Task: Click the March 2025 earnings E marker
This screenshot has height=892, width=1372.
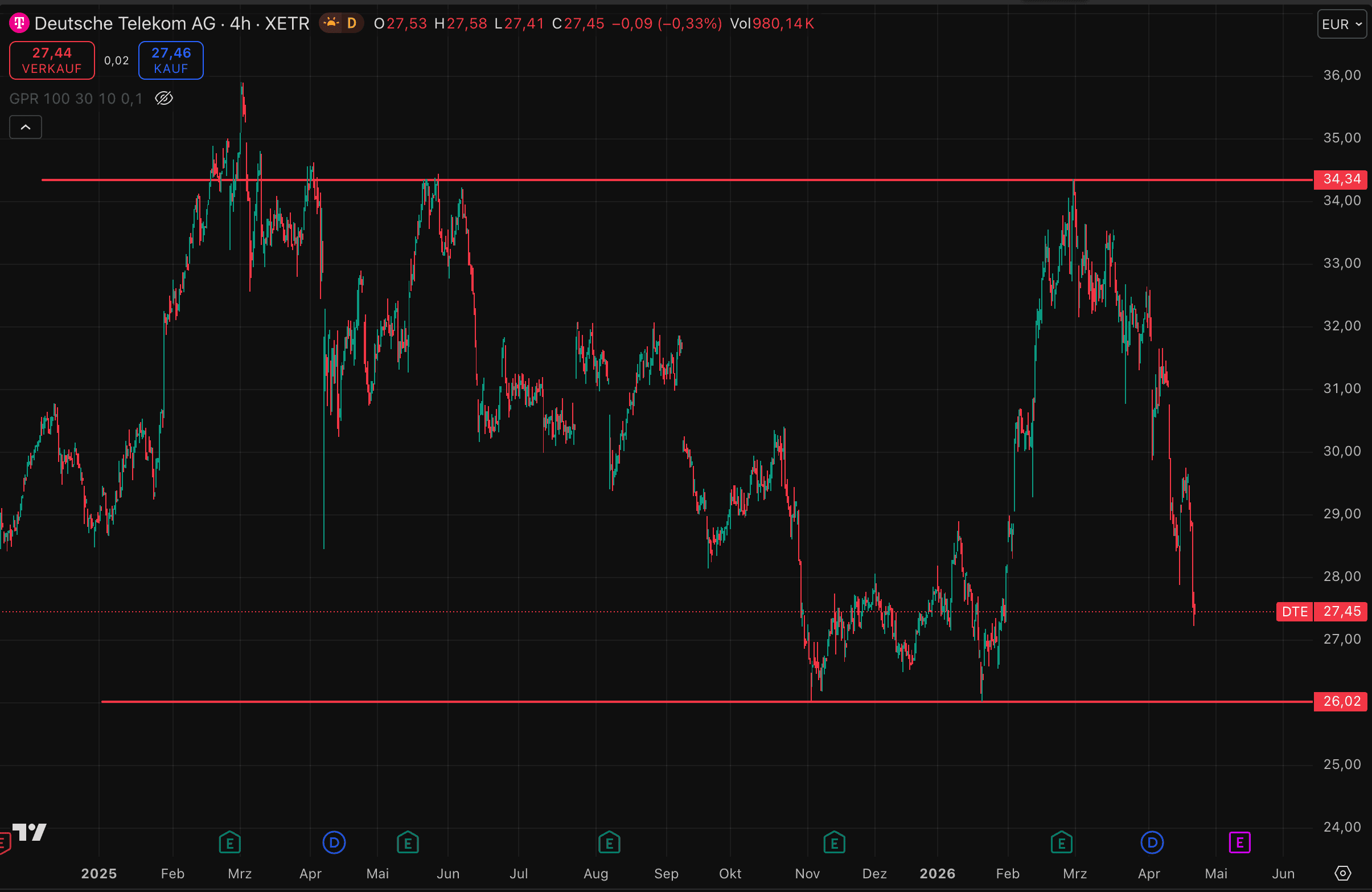Action: 229,843
